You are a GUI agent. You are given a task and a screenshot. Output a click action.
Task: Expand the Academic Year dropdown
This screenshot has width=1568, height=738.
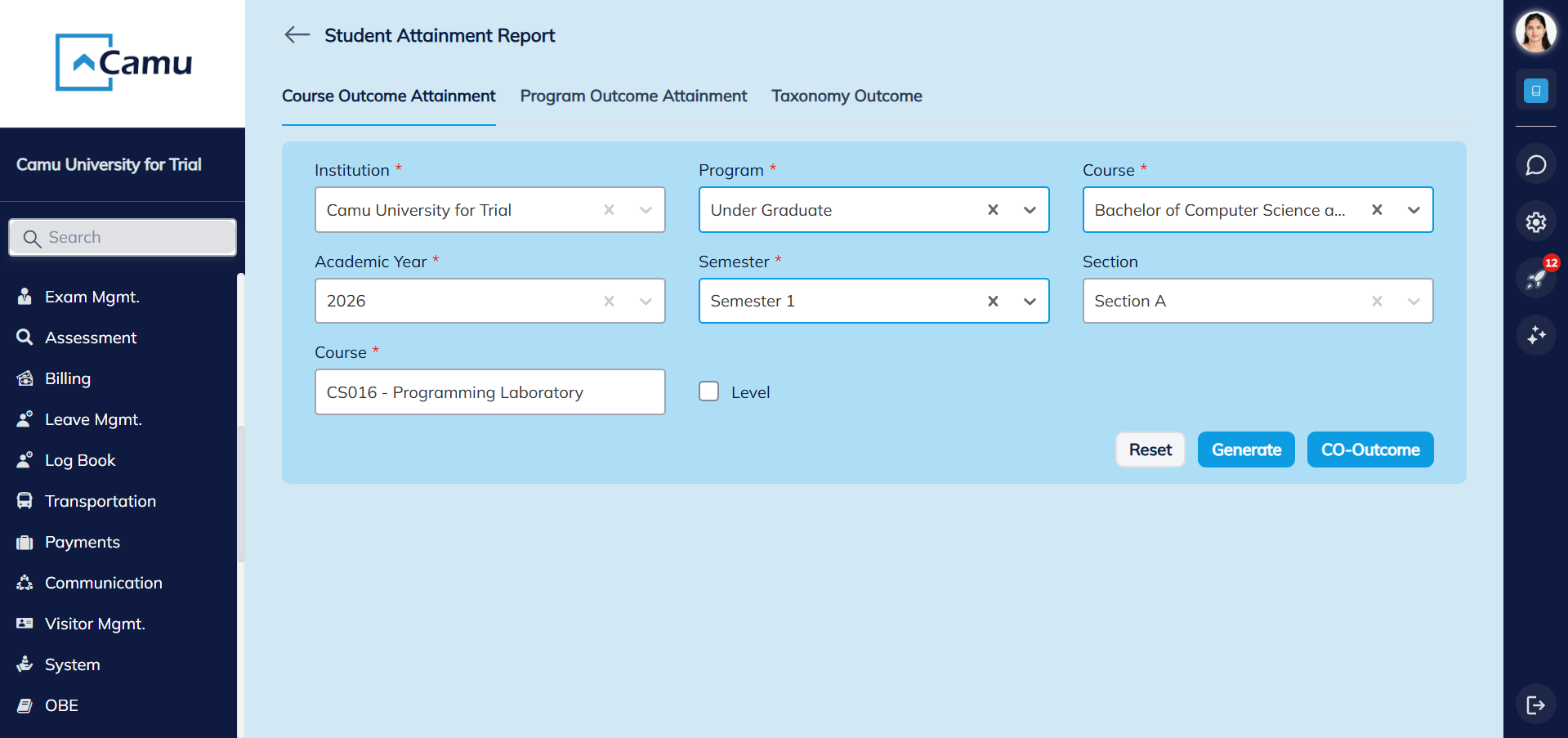(645, 300)
